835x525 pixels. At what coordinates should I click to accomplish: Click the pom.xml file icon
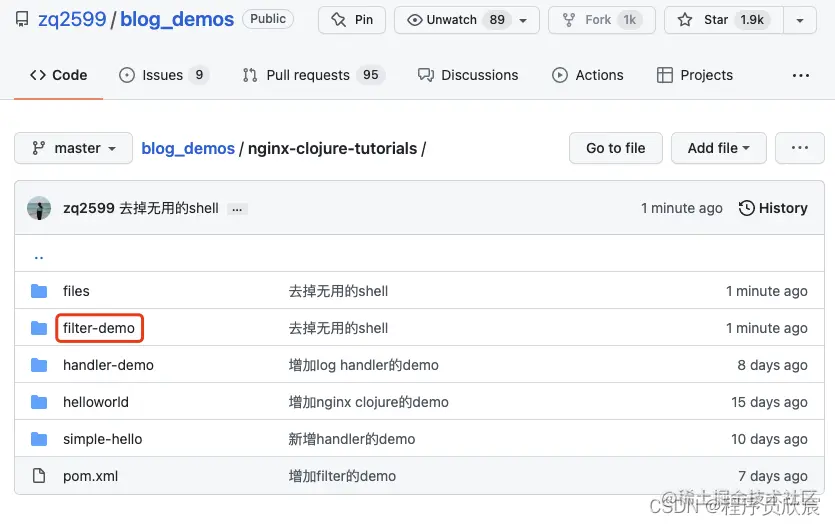[39, 475]
